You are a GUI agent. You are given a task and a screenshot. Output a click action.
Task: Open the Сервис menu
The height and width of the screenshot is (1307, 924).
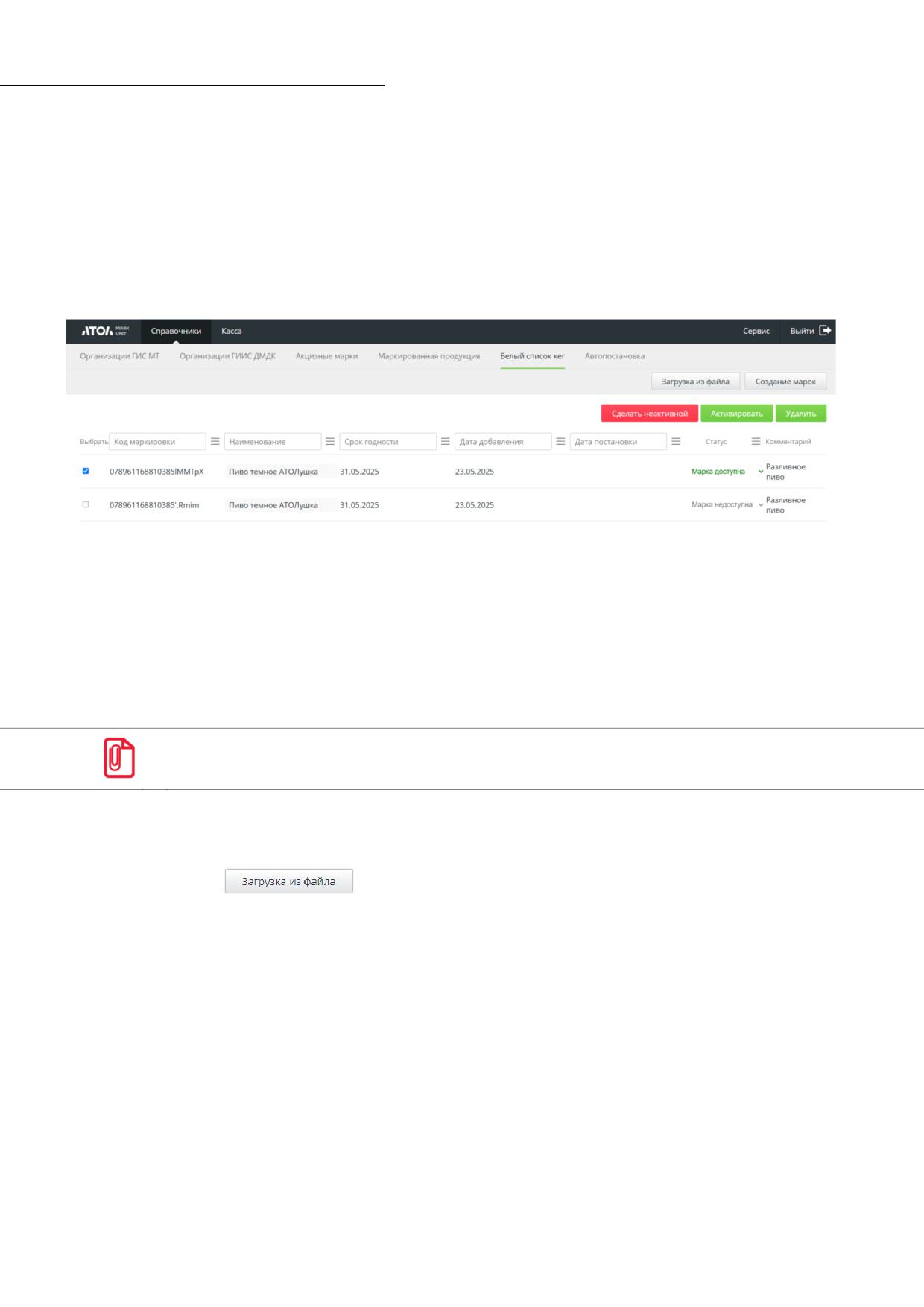756,331
